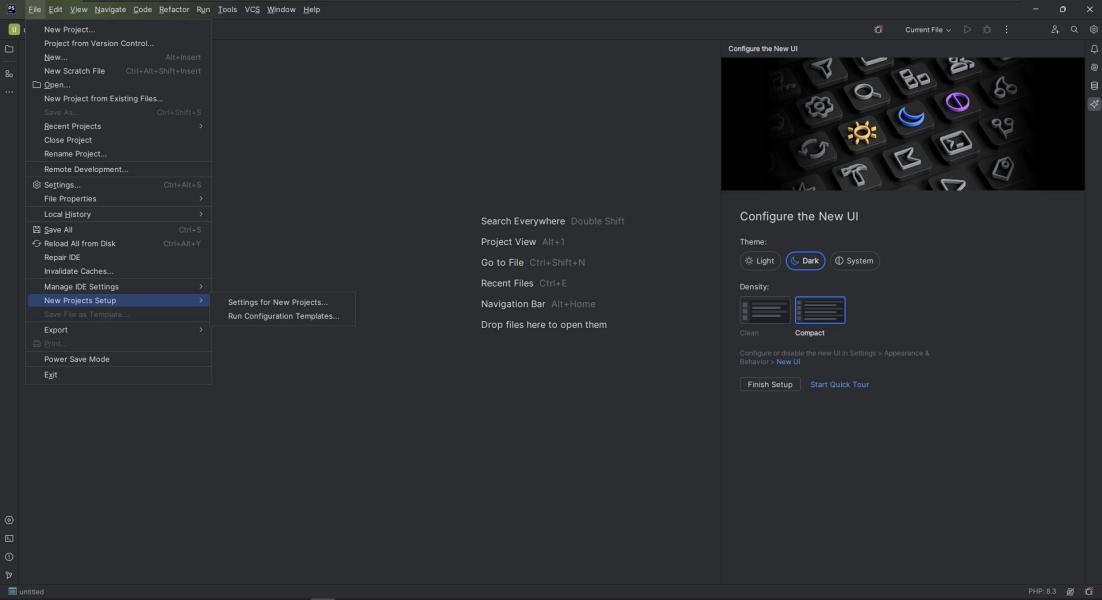
Task: Open Search Everywhere magnifier icon
Action: pyautogui.click(x=1074, y=30)
